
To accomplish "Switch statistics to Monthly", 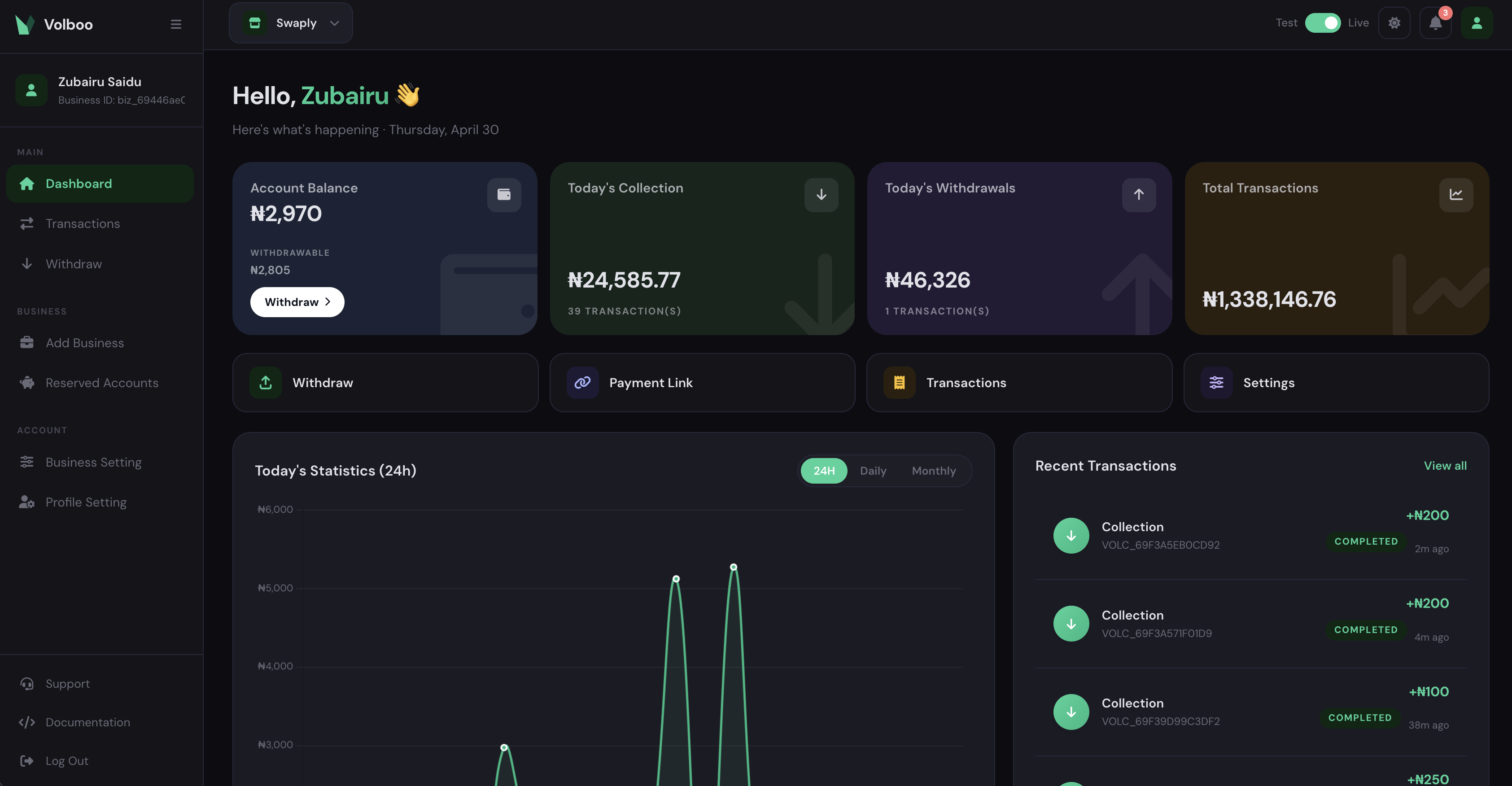I will 933,471.
